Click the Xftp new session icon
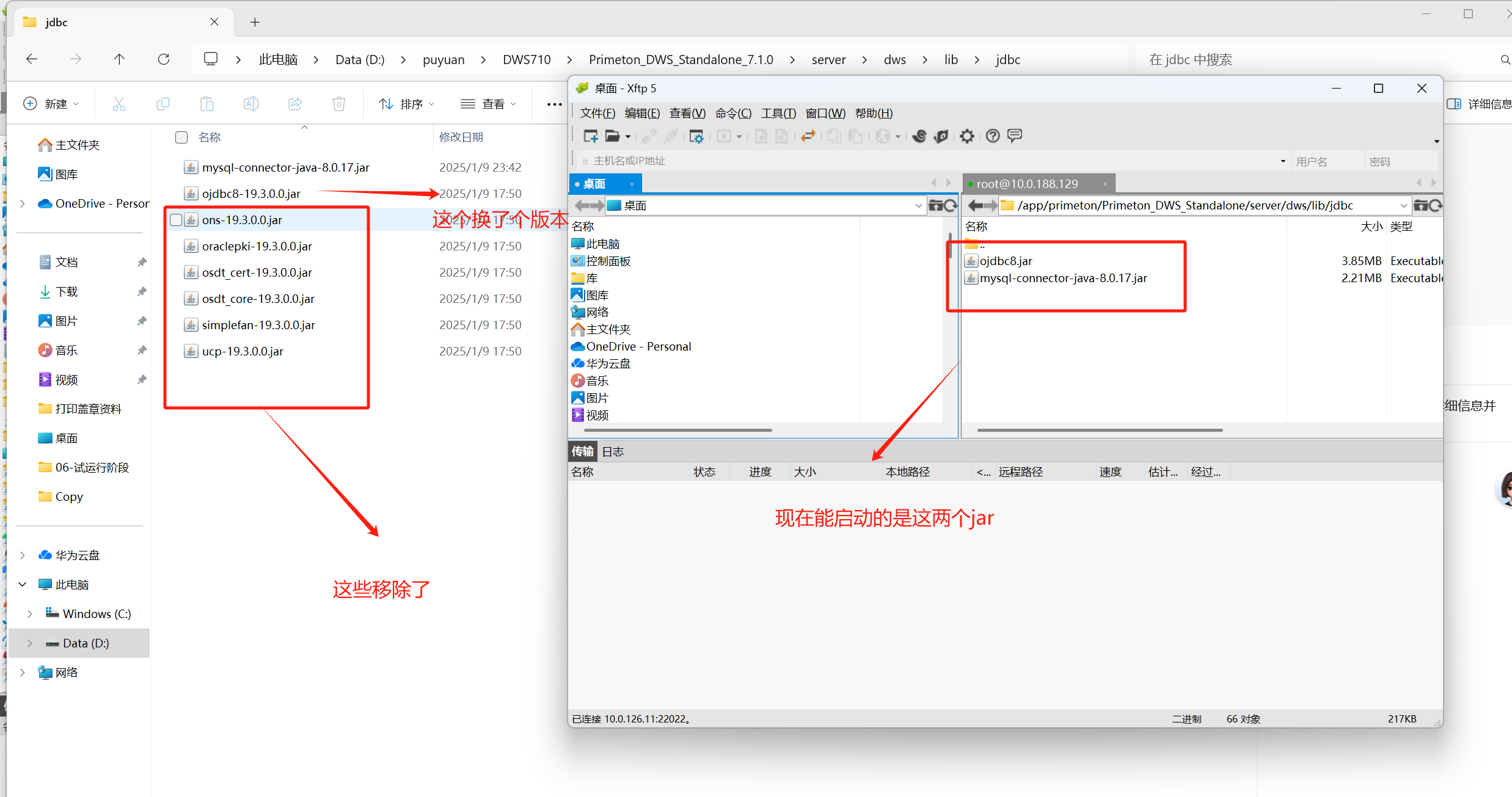The width and height of the screenshot is (1512, 797). 590,136
